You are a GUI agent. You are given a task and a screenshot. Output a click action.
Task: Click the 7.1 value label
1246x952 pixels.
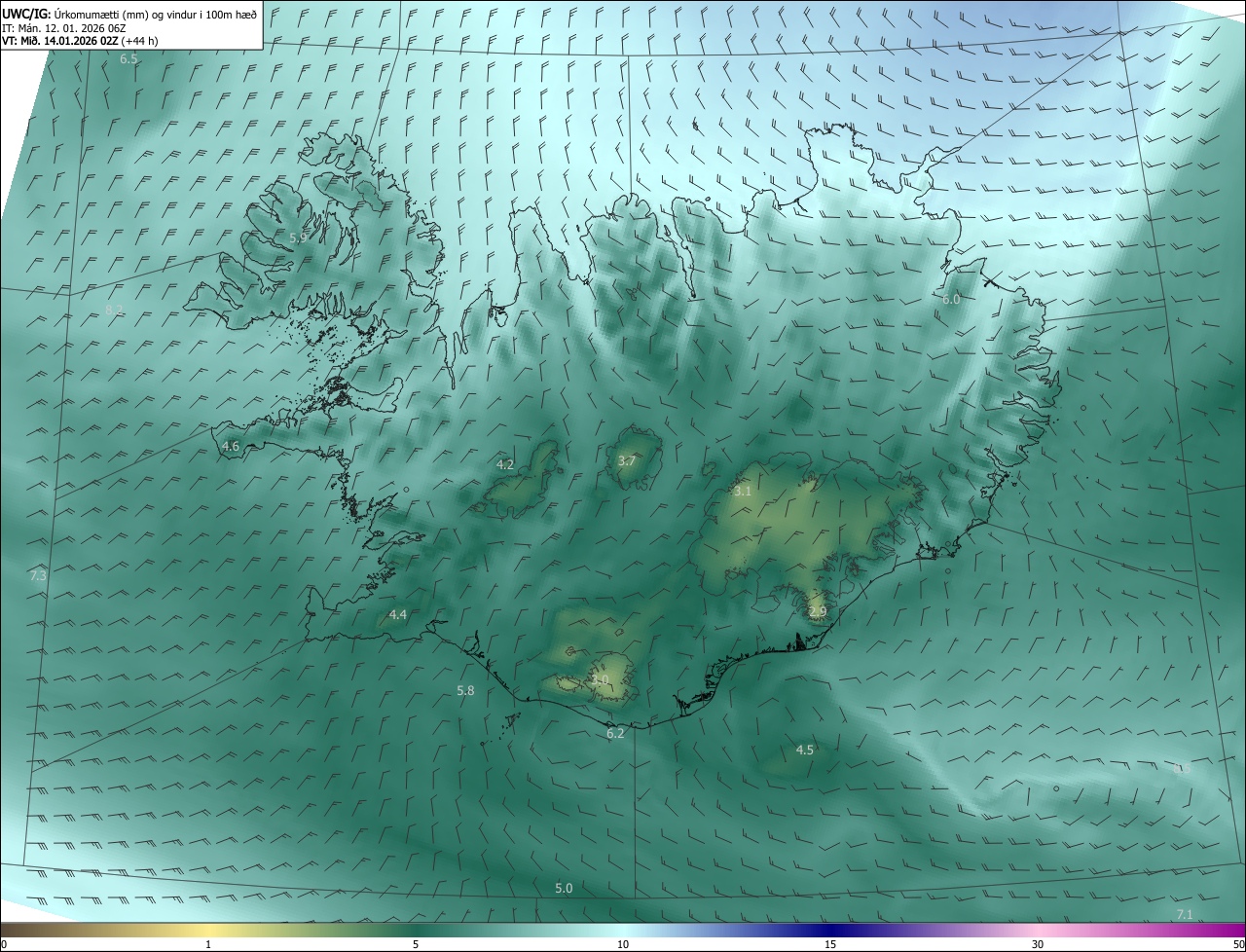[1185, 915]
